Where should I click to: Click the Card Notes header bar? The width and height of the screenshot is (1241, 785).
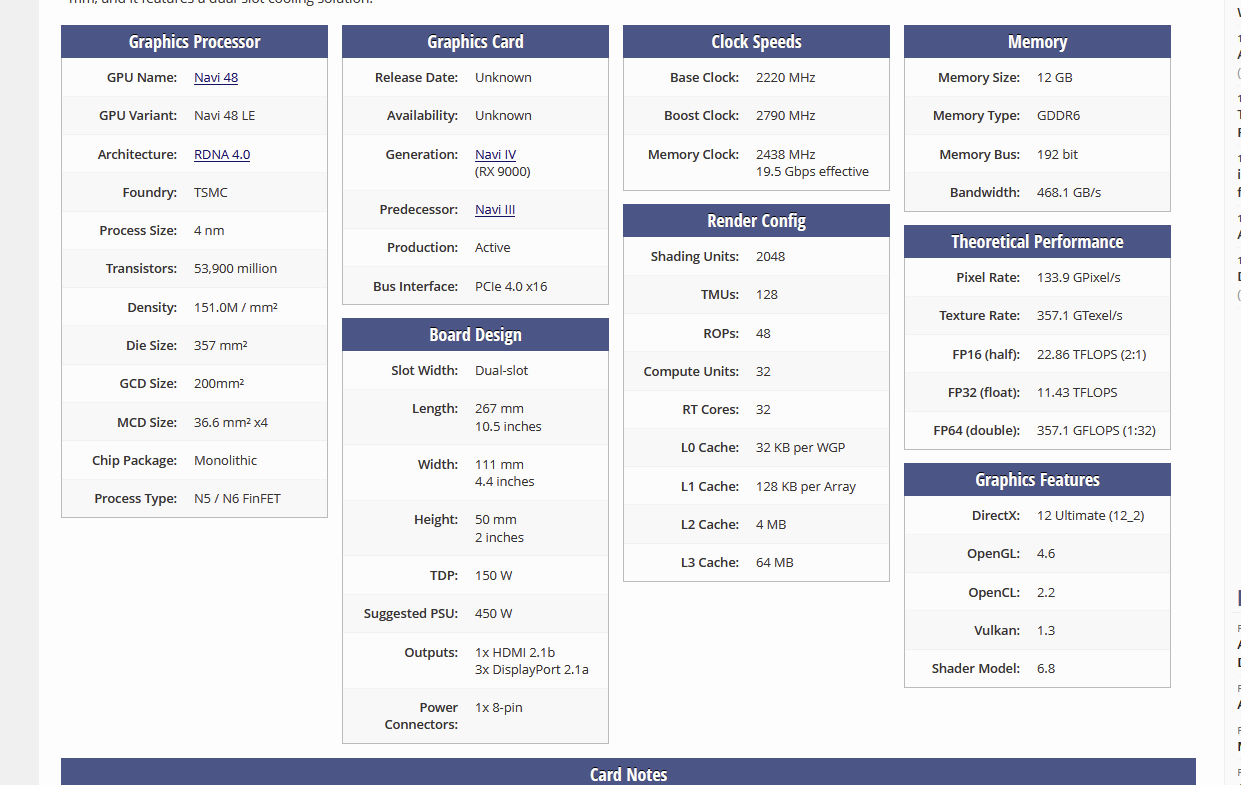628,773
